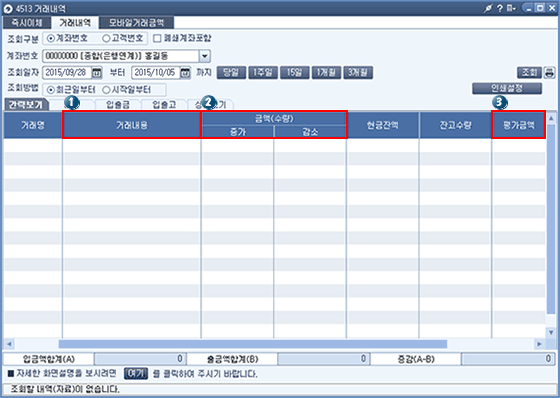The width and height of the screenshot is (560, 398).
Task: Open the title bar menu icon beside help
Action: coord(511,9)
